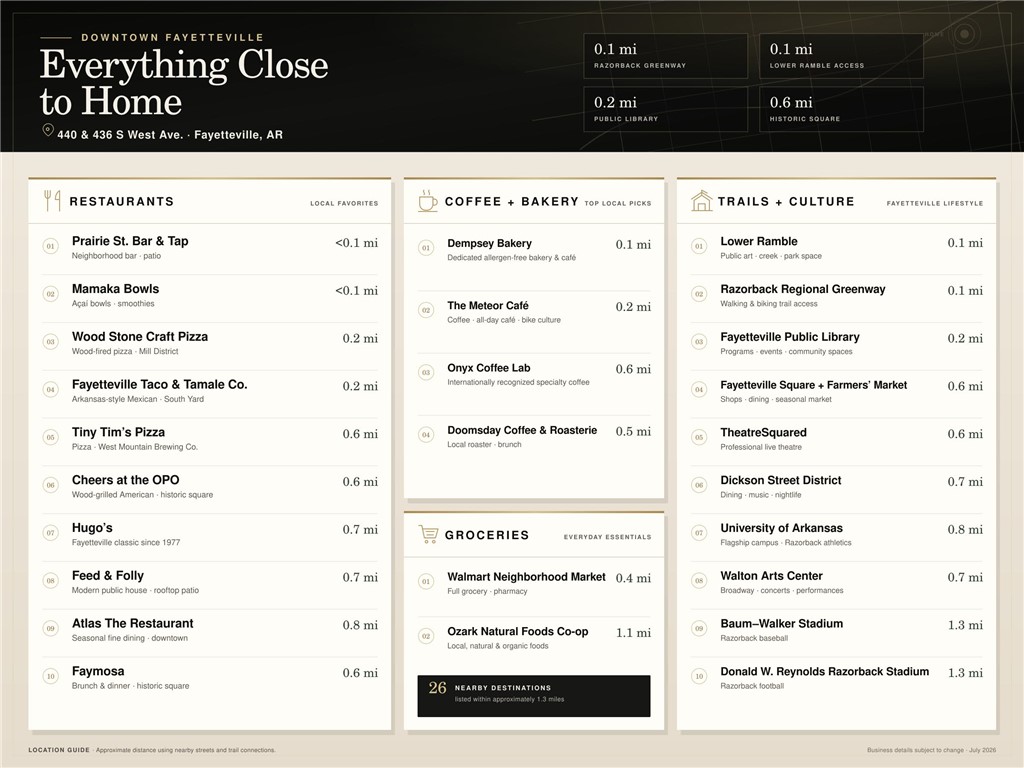The height and width of the screenshot is (768, 1024).
Task: Click the 10 badge next to Faymosa
Action: point(50,677)
